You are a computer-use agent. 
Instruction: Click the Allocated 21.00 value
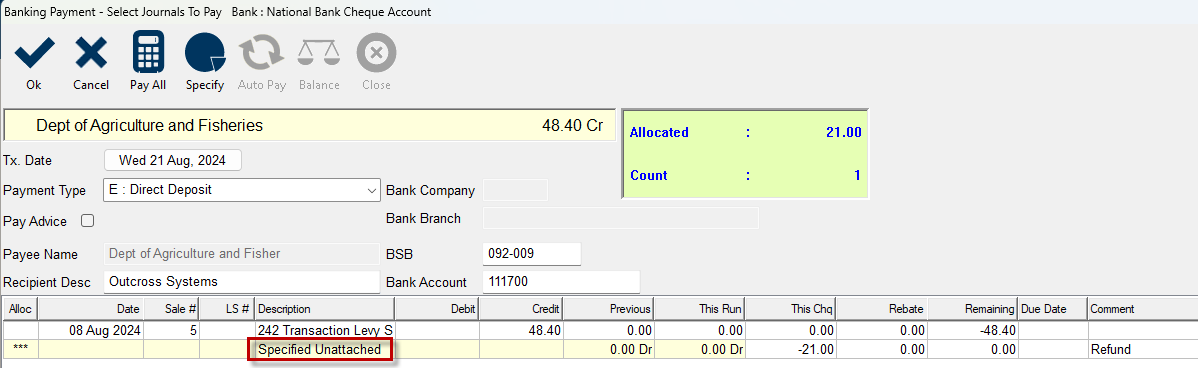(843, 132)
